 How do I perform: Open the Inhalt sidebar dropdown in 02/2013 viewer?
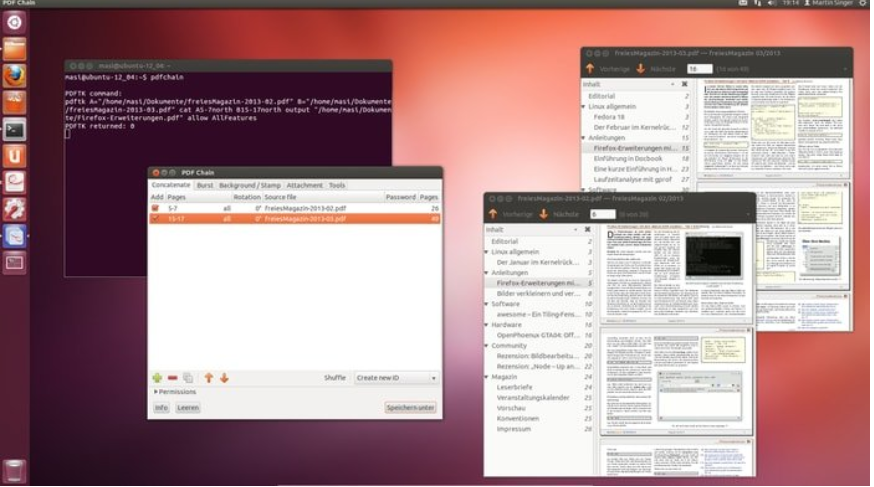pos(576,230)
